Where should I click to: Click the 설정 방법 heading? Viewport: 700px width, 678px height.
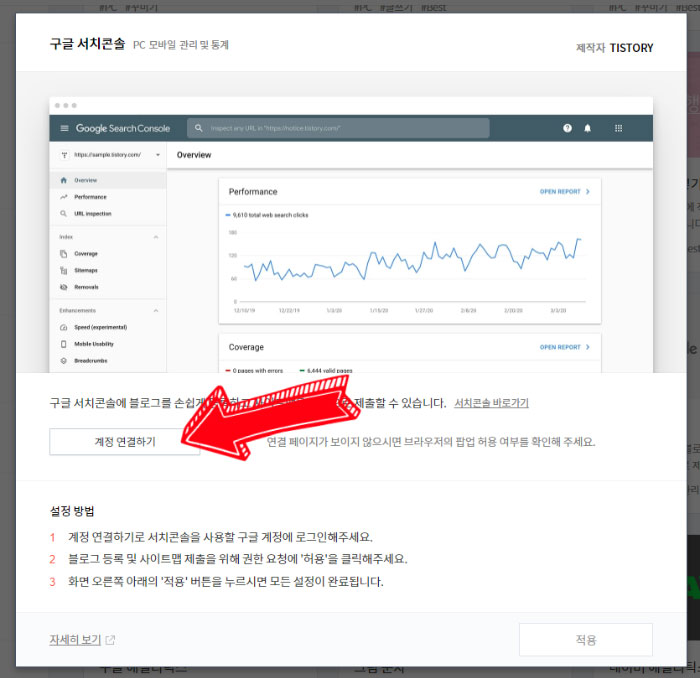pos(72,511)
